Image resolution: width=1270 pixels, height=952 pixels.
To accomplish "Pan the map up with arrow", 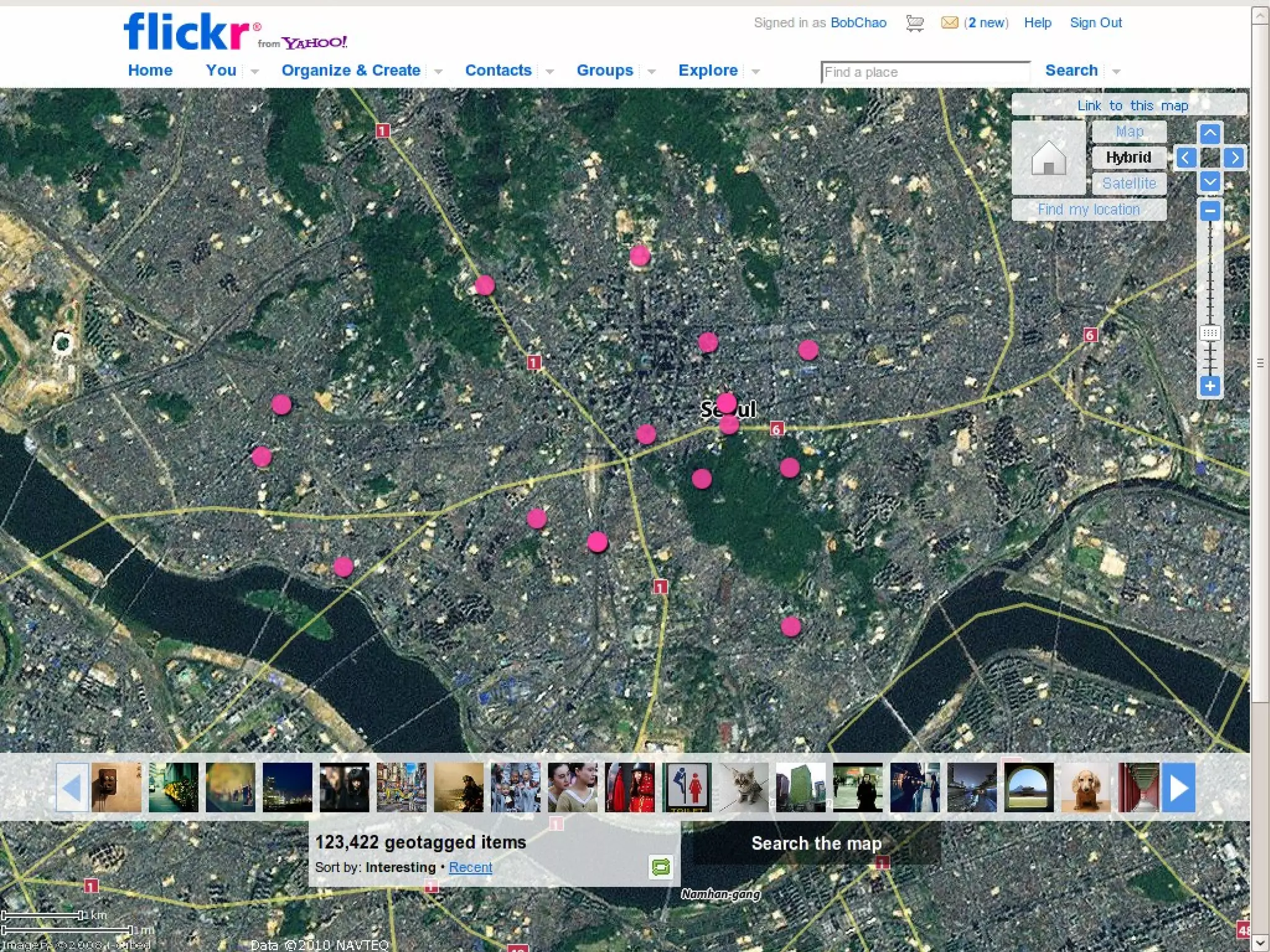I will coord(1209,133).
